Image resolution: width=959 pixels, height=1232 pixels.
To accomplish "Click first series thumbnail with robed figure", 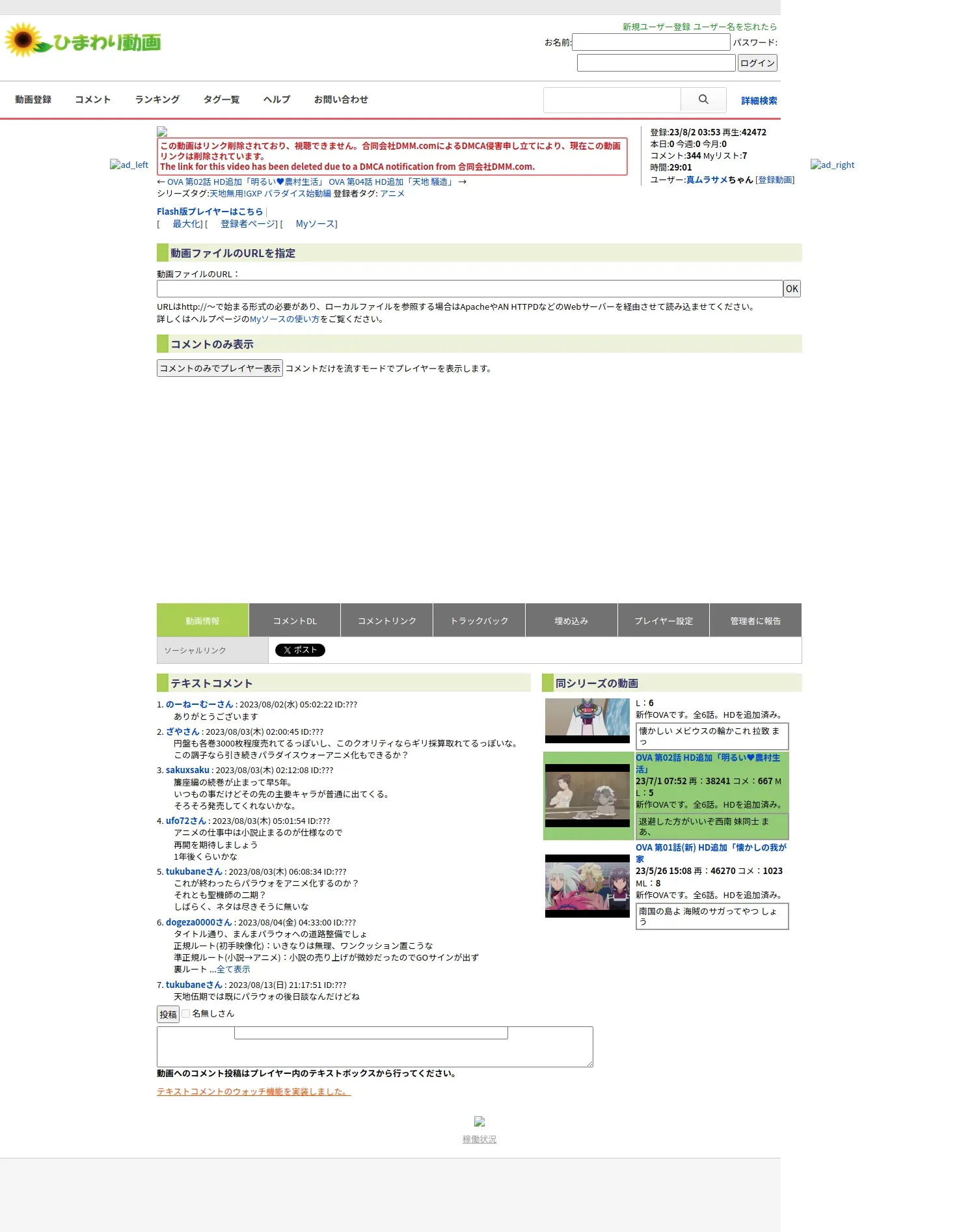I will click(x=588, y=720).
